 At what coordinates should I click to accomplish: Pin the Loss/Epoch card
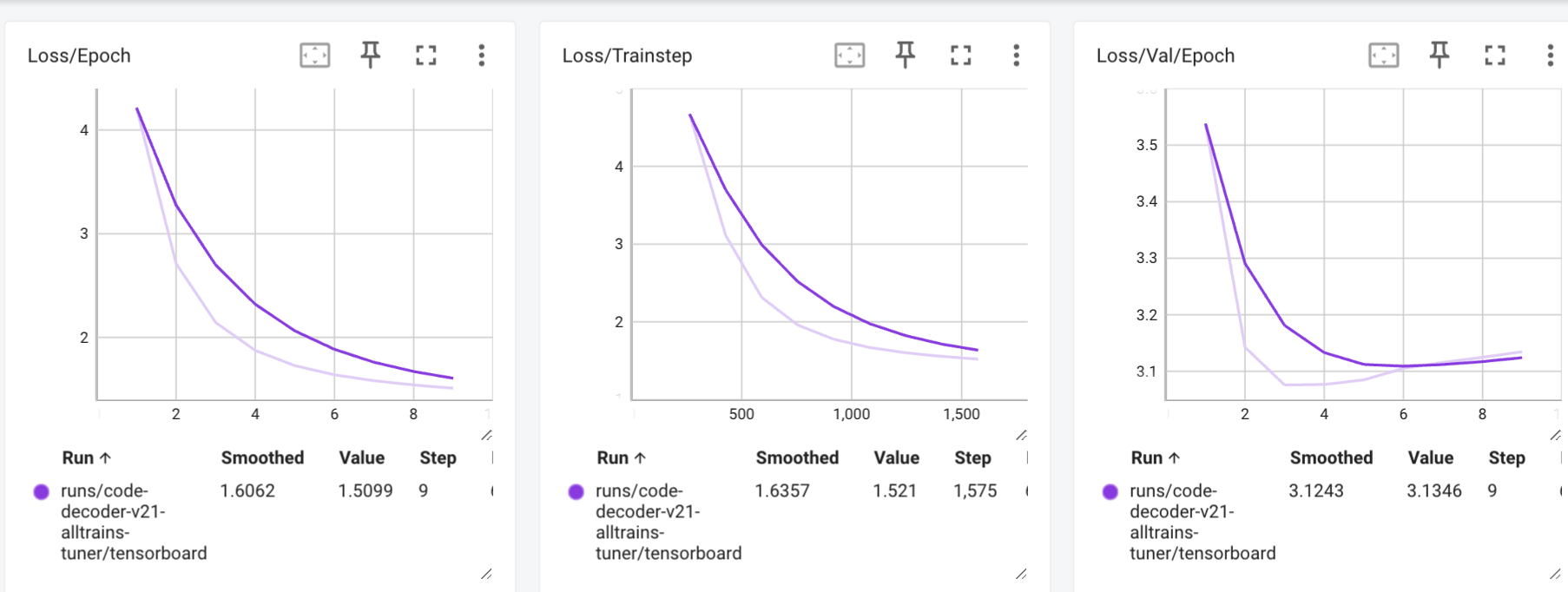371,55
